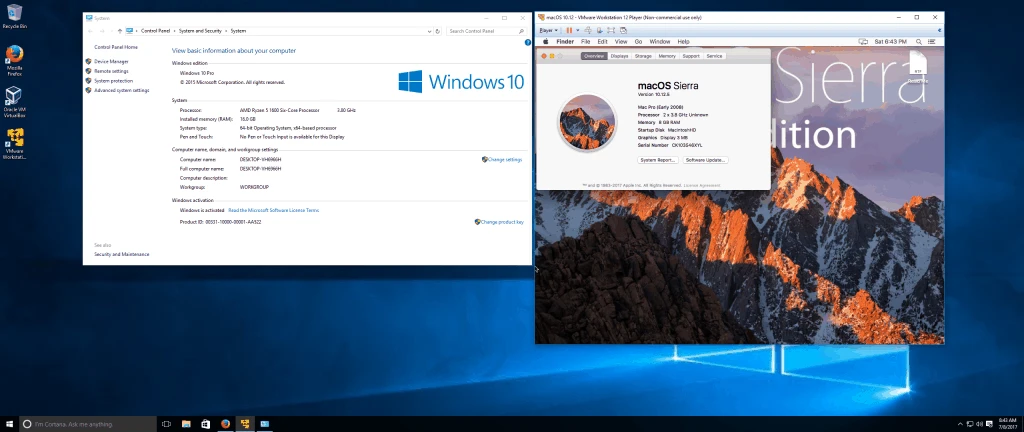Open Oracle VM VirtualBox desktop shortcut
The image size is (1024, 432).
(x=14, y=101)
